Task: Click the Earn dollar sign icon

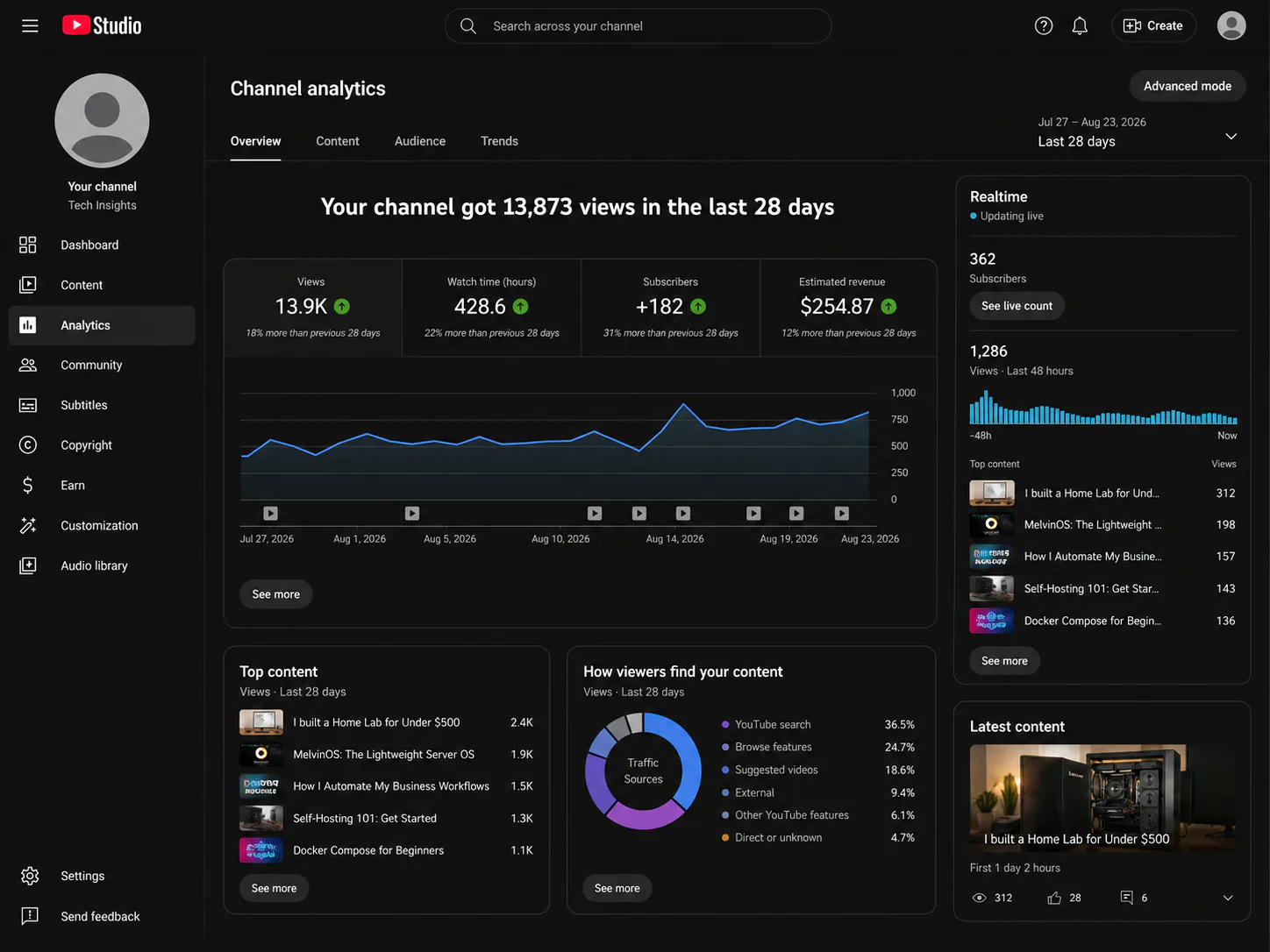Action: click(28, 485)
